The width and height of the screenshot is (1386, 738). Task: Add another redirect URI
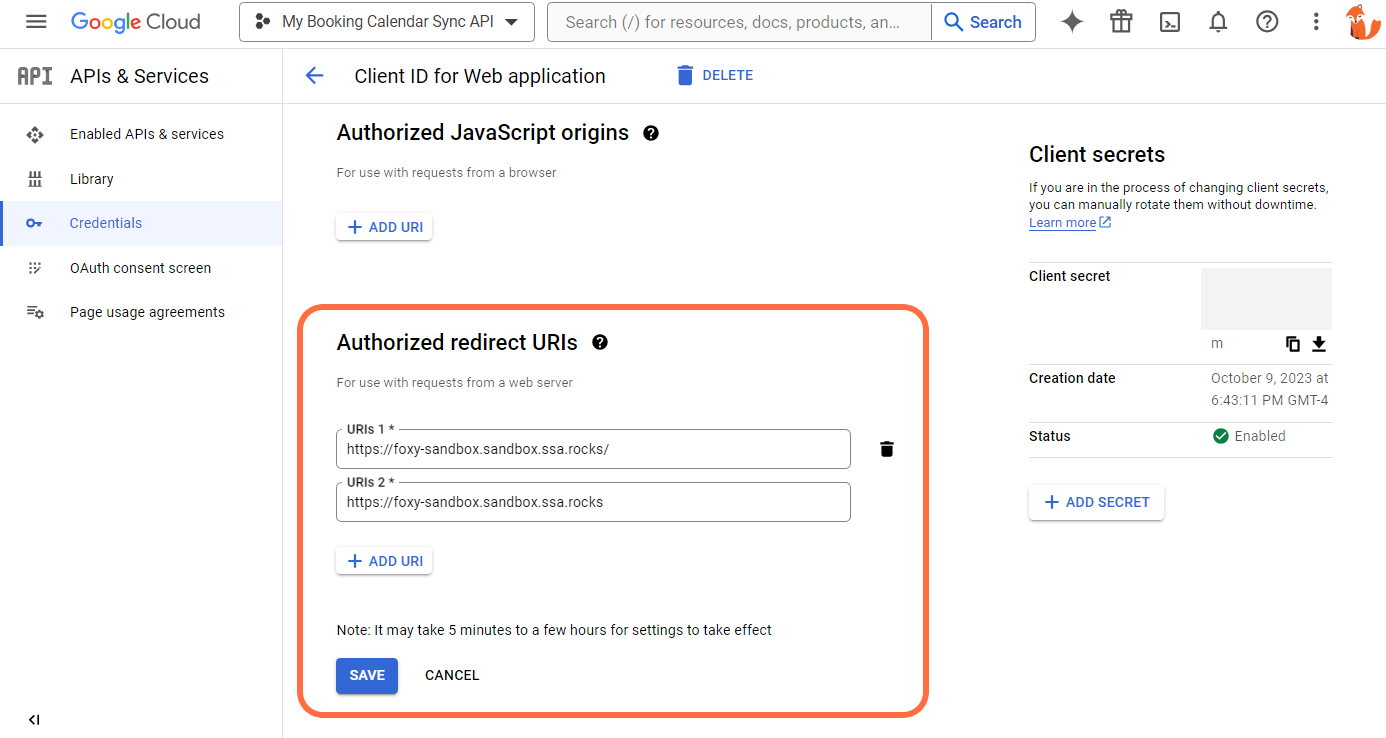(x=384, y=560)
